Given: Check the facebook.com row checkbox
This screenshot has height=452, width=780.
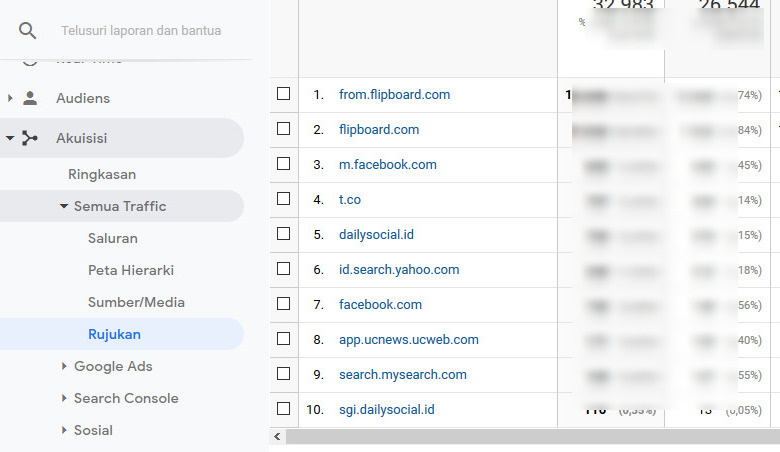Looking at the screenshot, I should [x=284, y=303].
